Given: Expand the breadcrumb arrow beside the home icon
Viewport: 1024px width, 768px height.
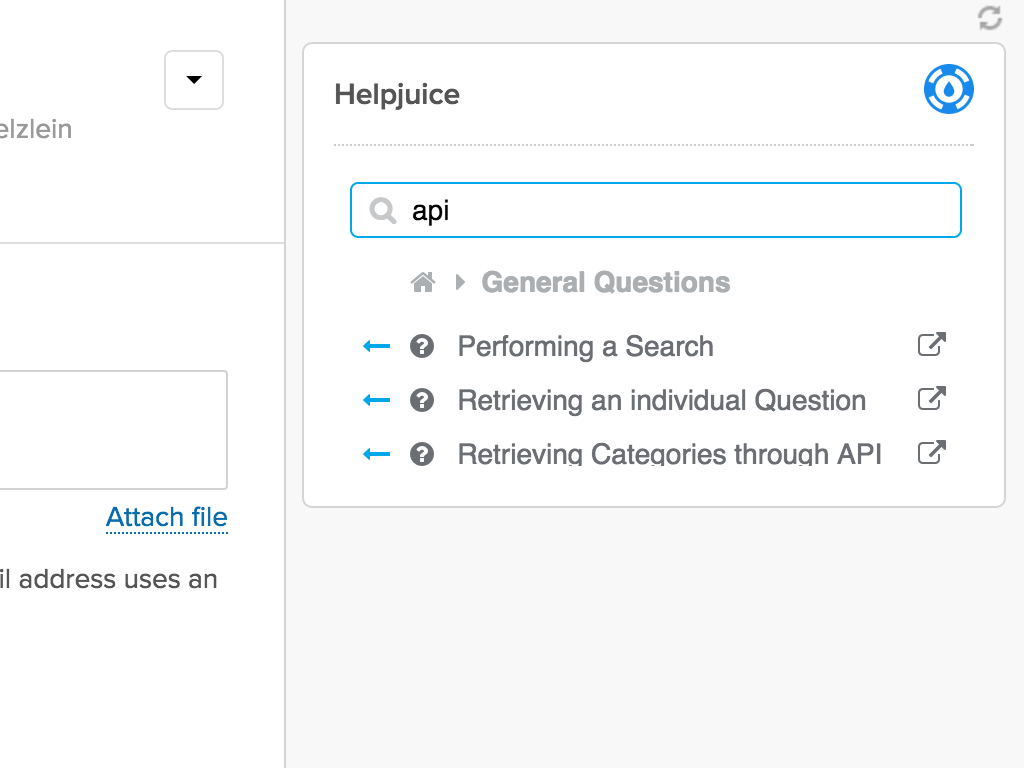Looking at the screenshot, I should point(460,283).
